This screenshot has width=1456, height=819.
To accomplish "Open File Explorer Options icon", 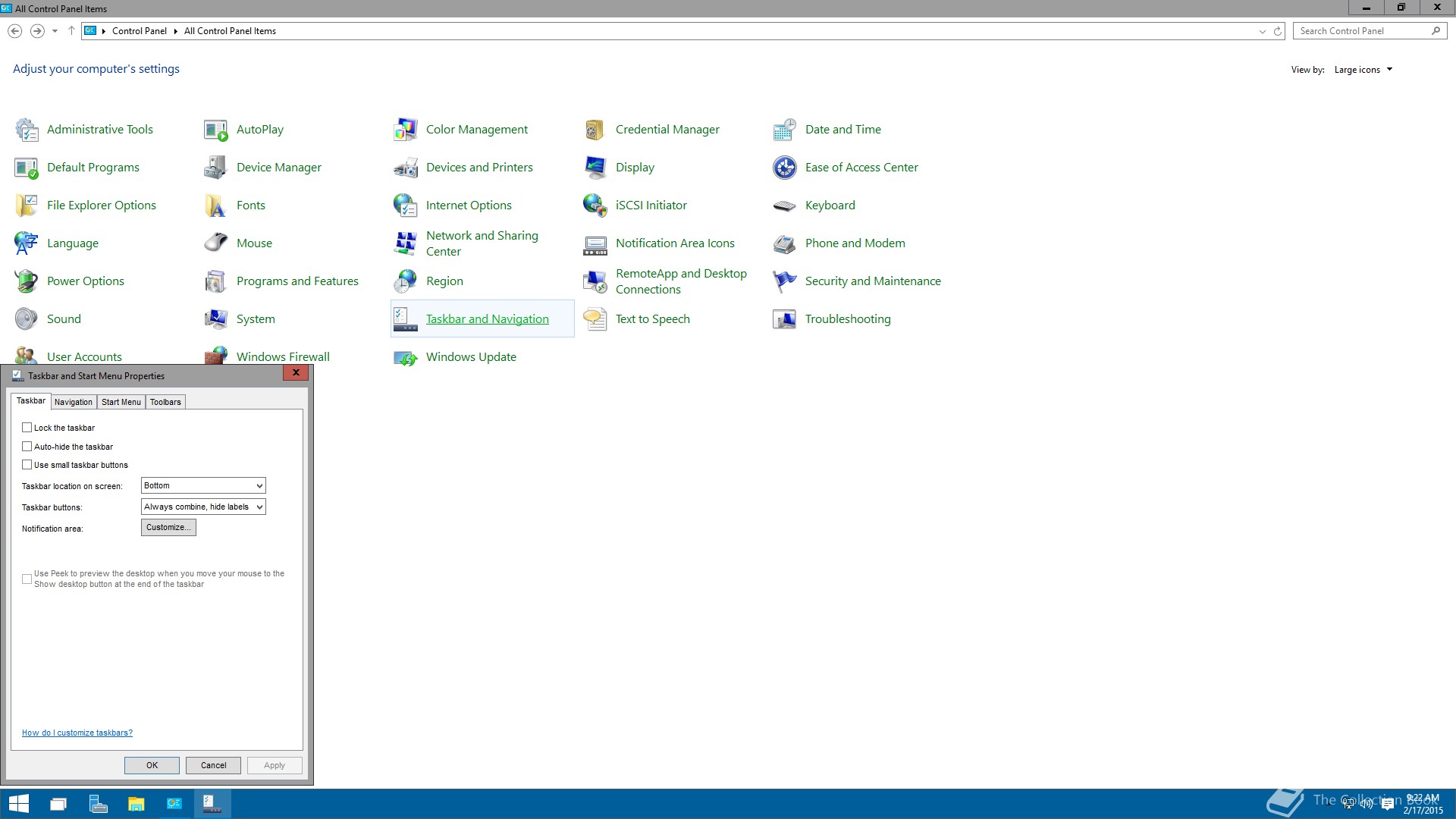I will (27, 206).
